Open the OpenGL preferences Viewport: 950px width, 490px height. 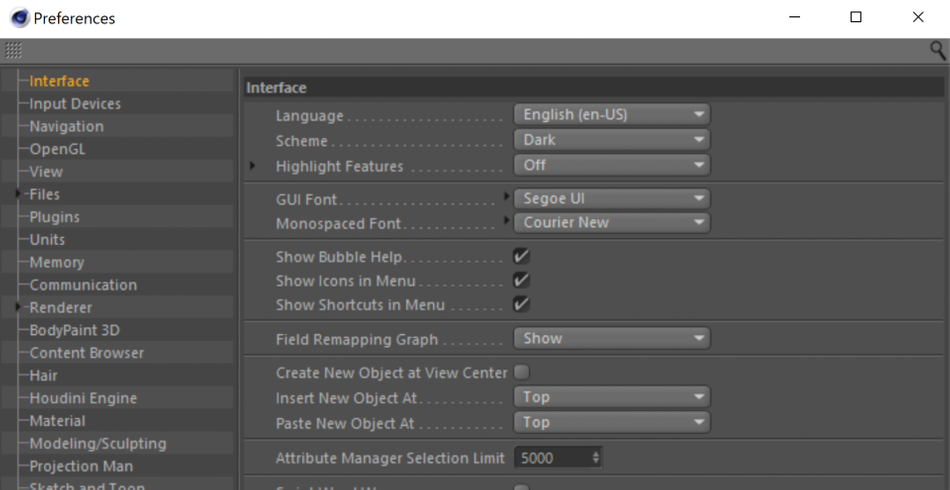click(58, 149)
